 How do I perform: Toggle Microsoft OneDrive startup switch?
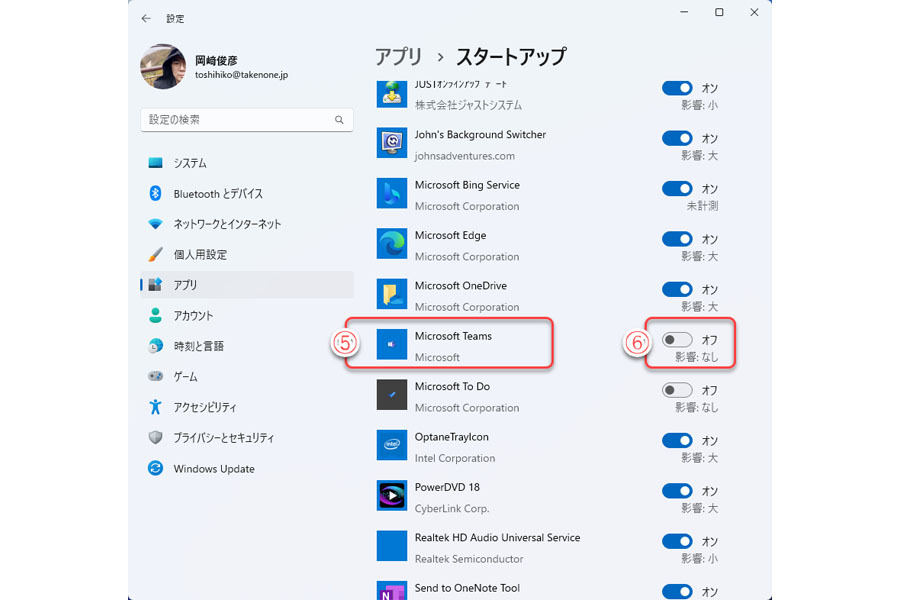(x=677, y=289)
